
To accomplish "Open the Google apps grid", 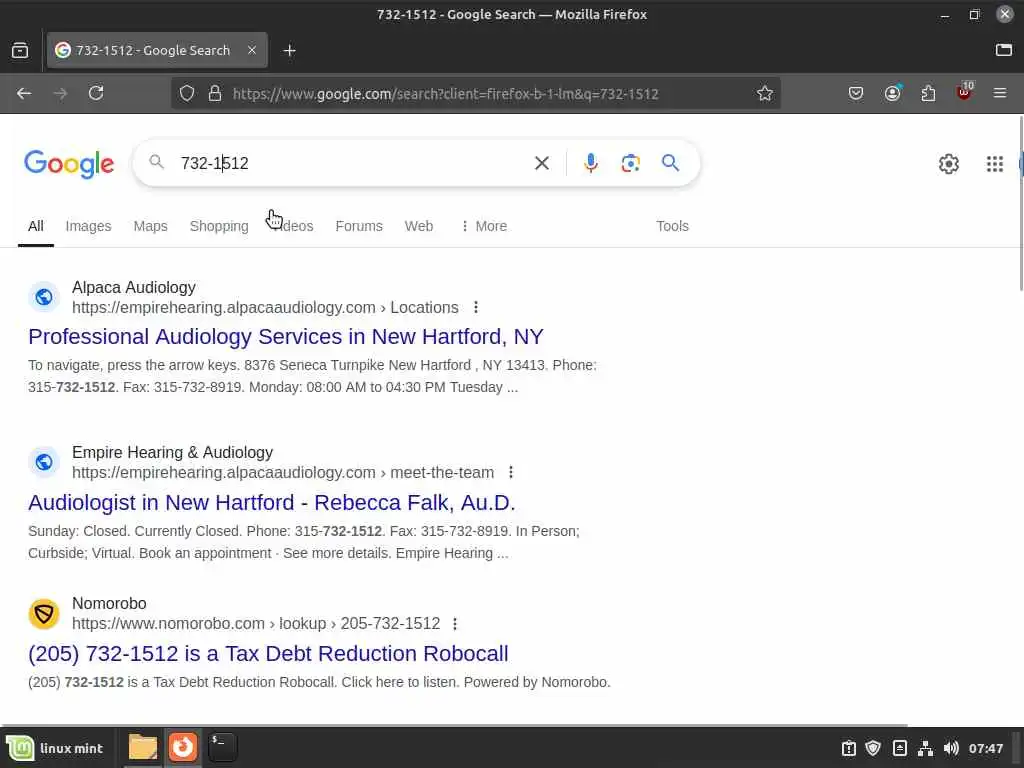I will click(x=995, y=163).
